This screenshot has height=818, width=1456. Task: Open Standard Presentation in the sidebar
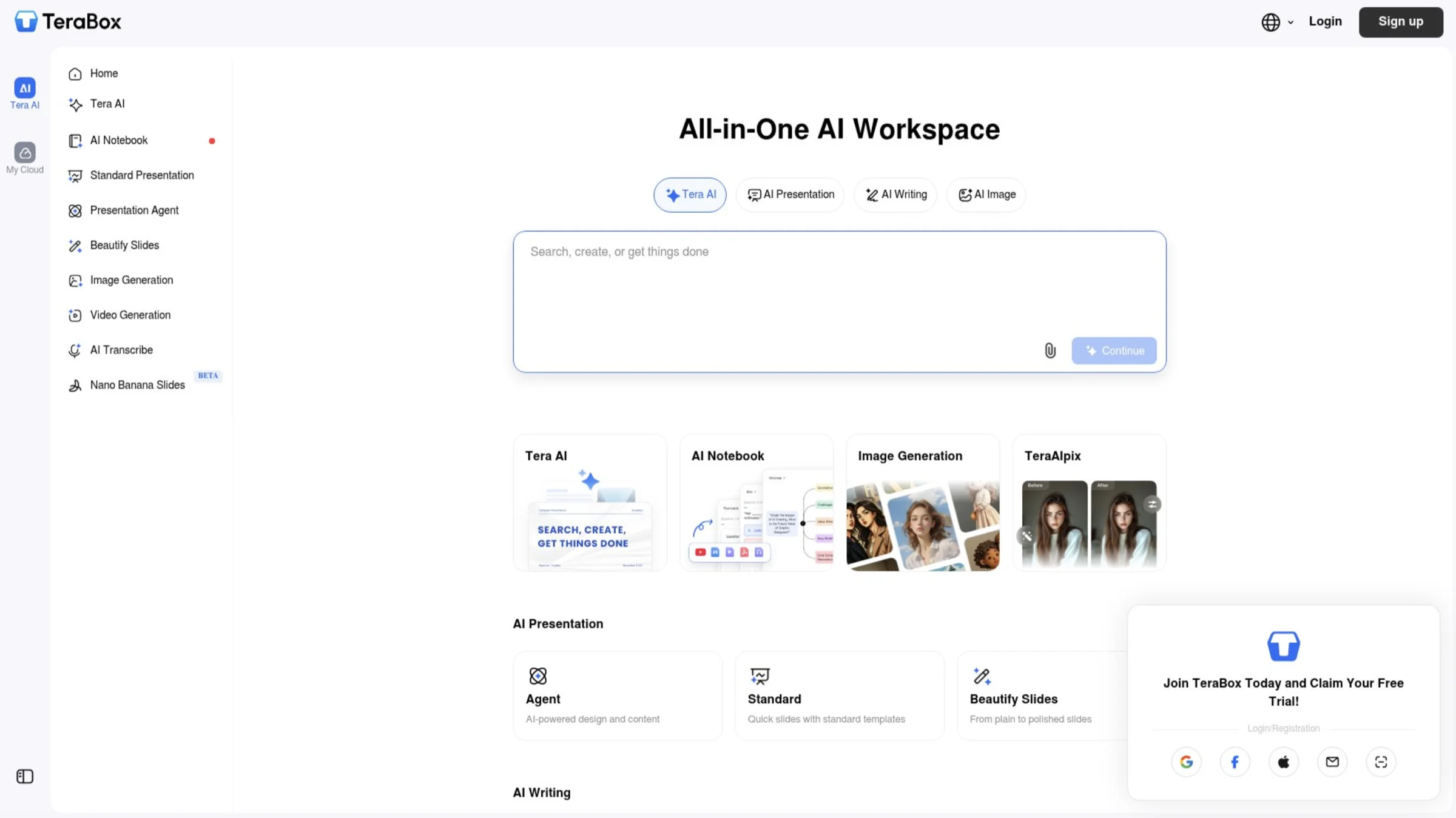pos(143,176)
